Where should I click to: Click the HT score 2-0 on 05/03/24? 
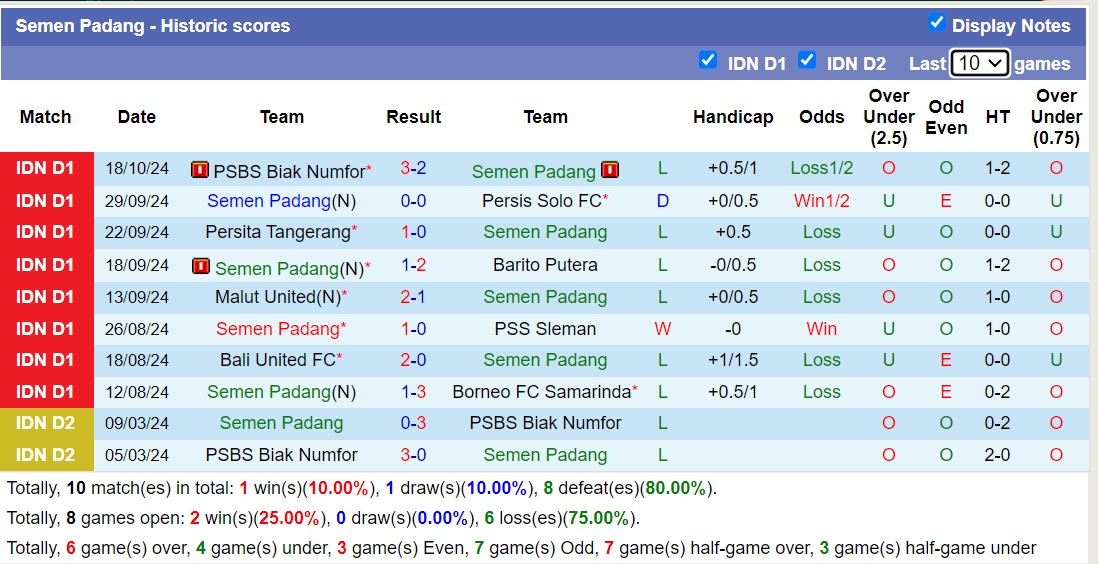[x=997, y=455]
